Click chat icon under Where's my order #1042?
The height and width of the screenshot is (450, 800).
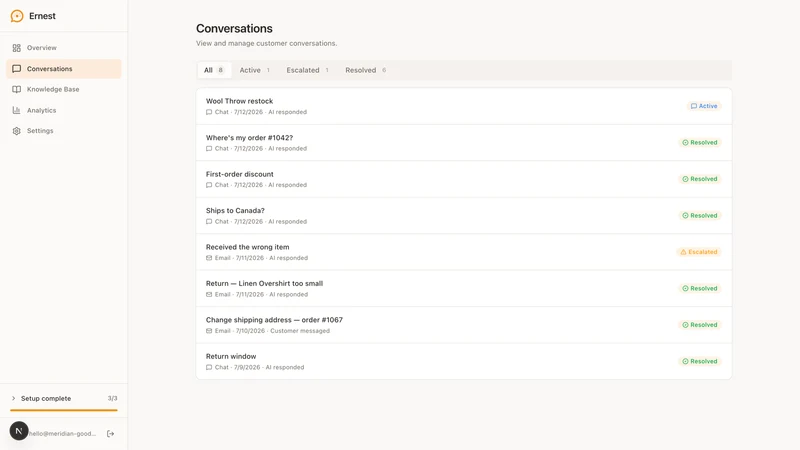pos(209,148)
